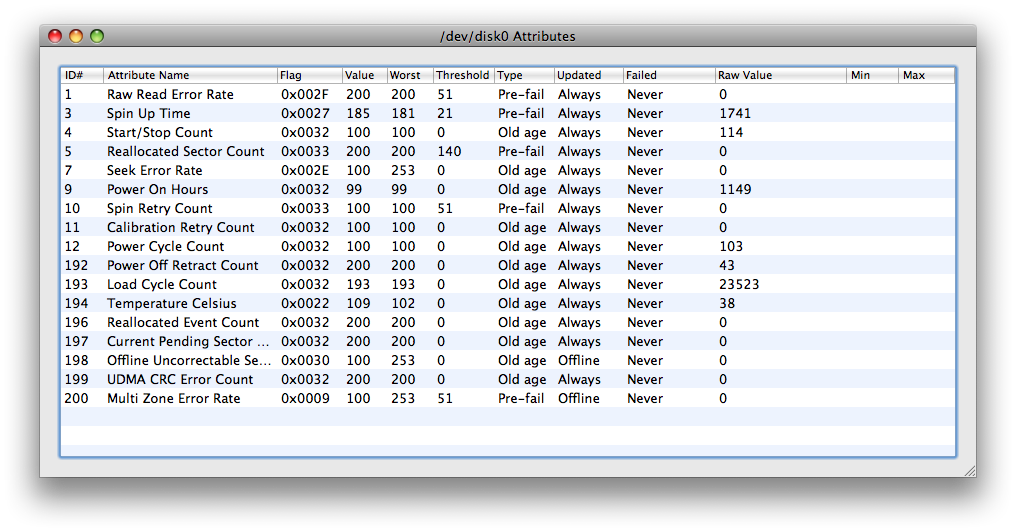The image size is (1016, 532).
Task: Select the Seek Error Rate row
Action: pyautogui.click(x=508, y=170)
